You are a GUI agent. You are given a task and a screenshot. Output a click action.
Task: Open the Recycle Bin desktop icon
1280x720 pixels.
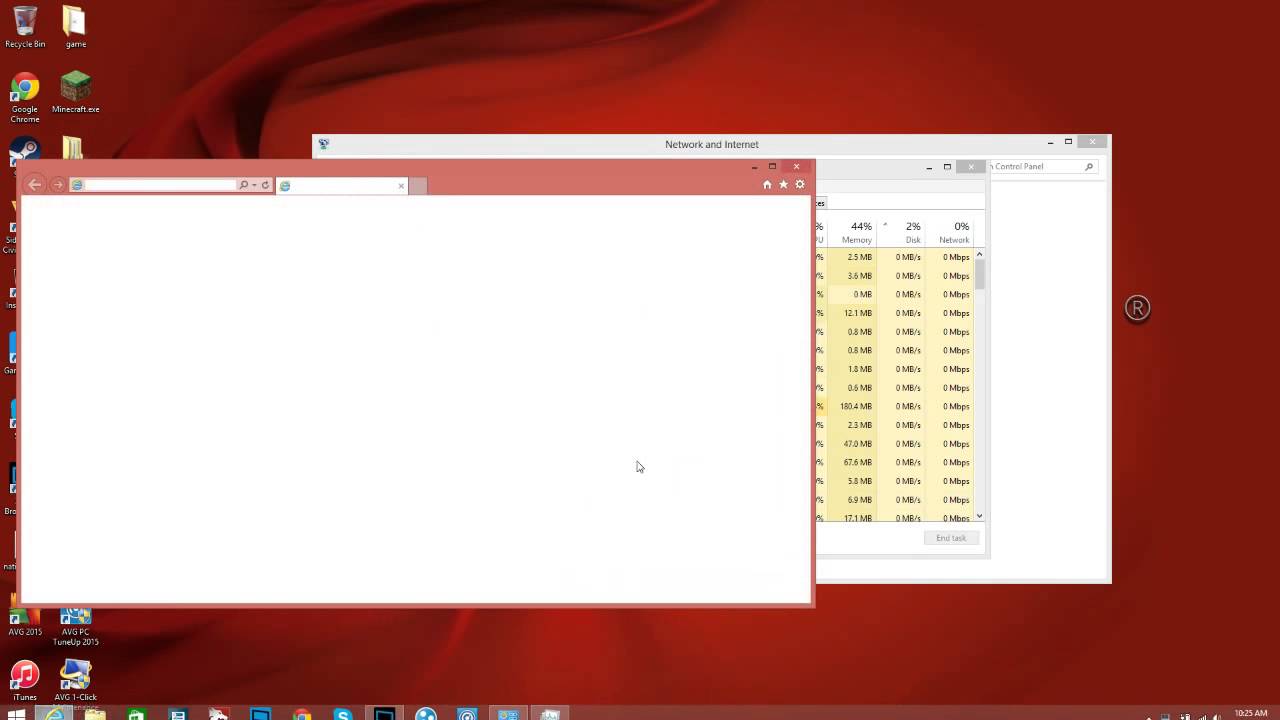[25, 27]
